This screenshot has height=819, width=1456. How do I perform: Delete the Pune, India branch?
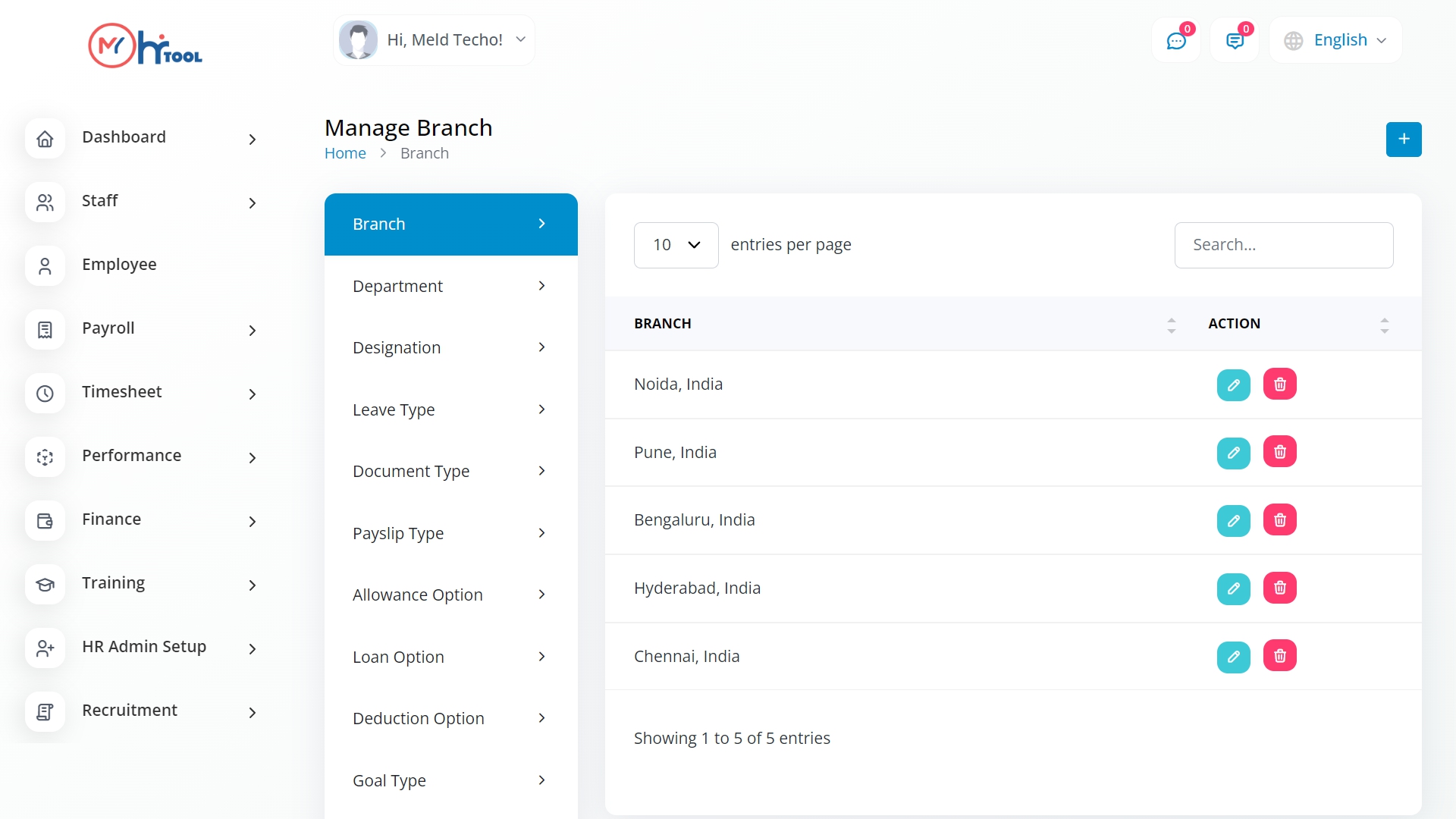[1279, 452]
